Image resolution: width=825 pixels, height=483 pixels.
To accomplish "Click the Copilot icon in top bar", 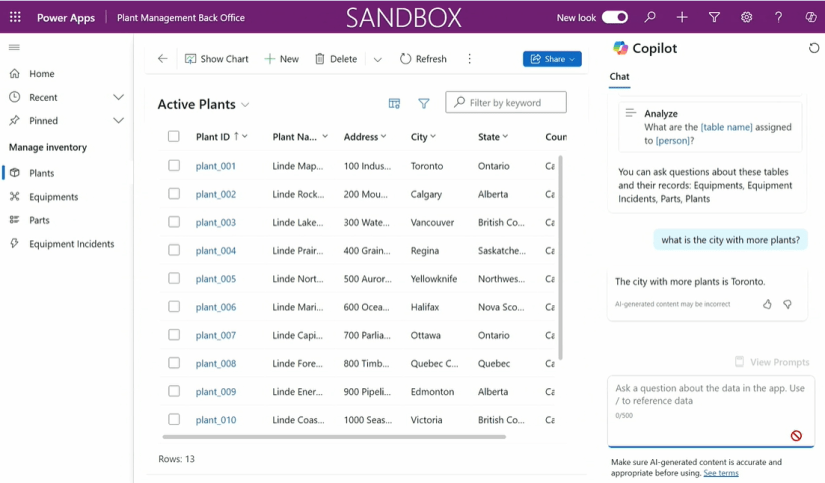I will point(811,17).
